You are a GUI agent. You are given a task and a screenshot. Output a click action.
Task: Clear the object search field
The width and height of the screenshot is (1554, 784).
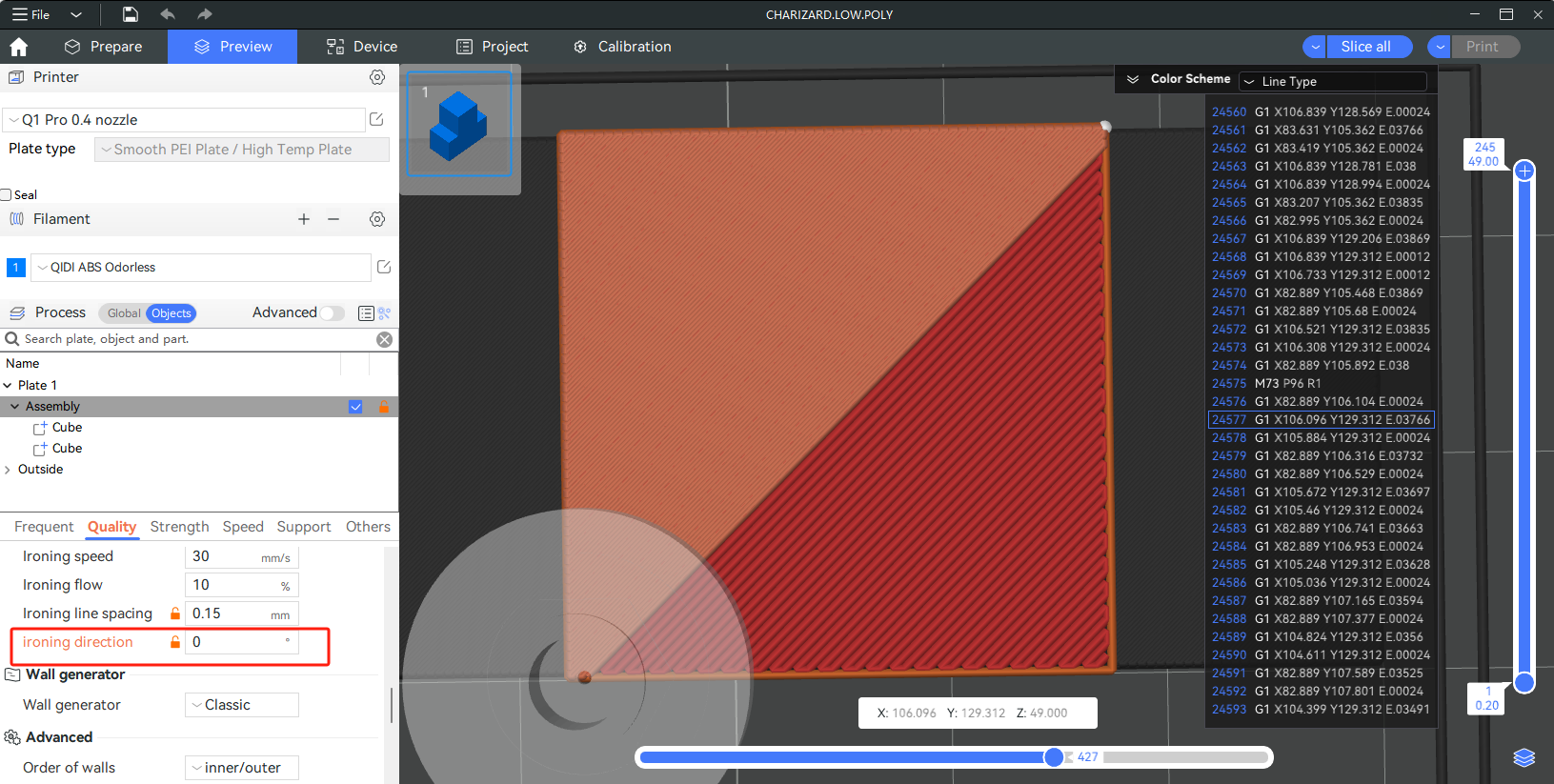384,339
